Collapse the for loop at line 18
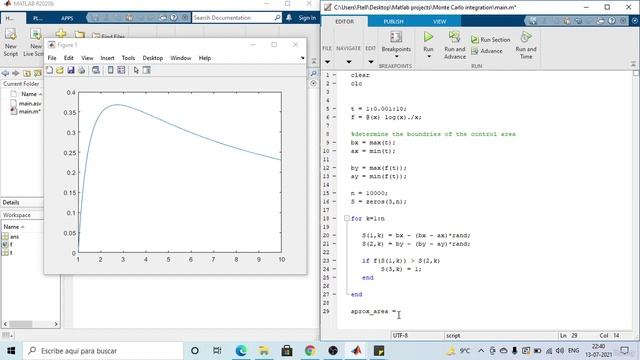 (x=347, y=218)
